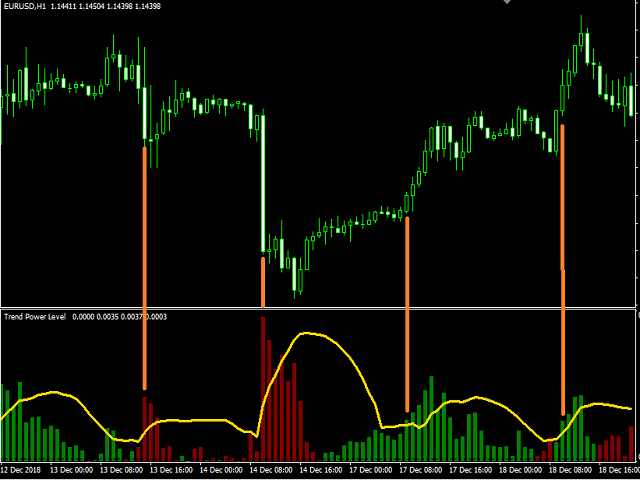Click the '13 Dec 08:00' time axis label

click(x=121, y=470)
